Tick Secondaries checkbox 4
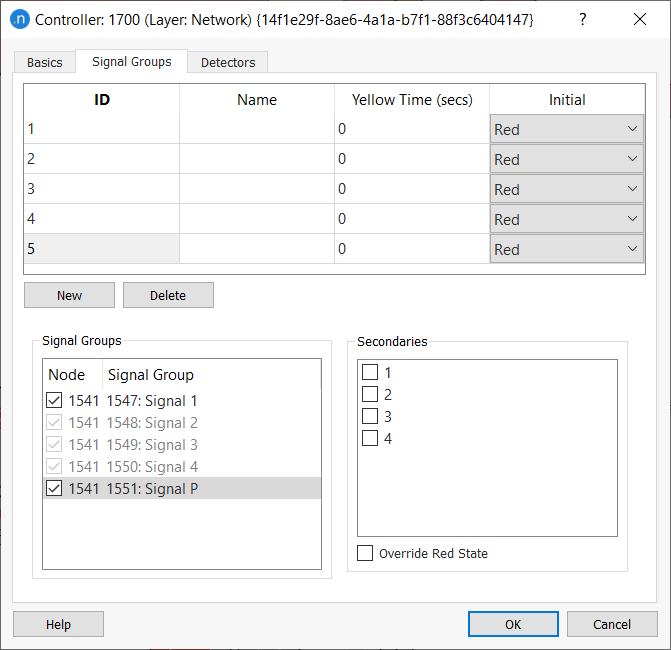Image resolution: width=671 pixels, height=650 pixels. tap(370, 438)
